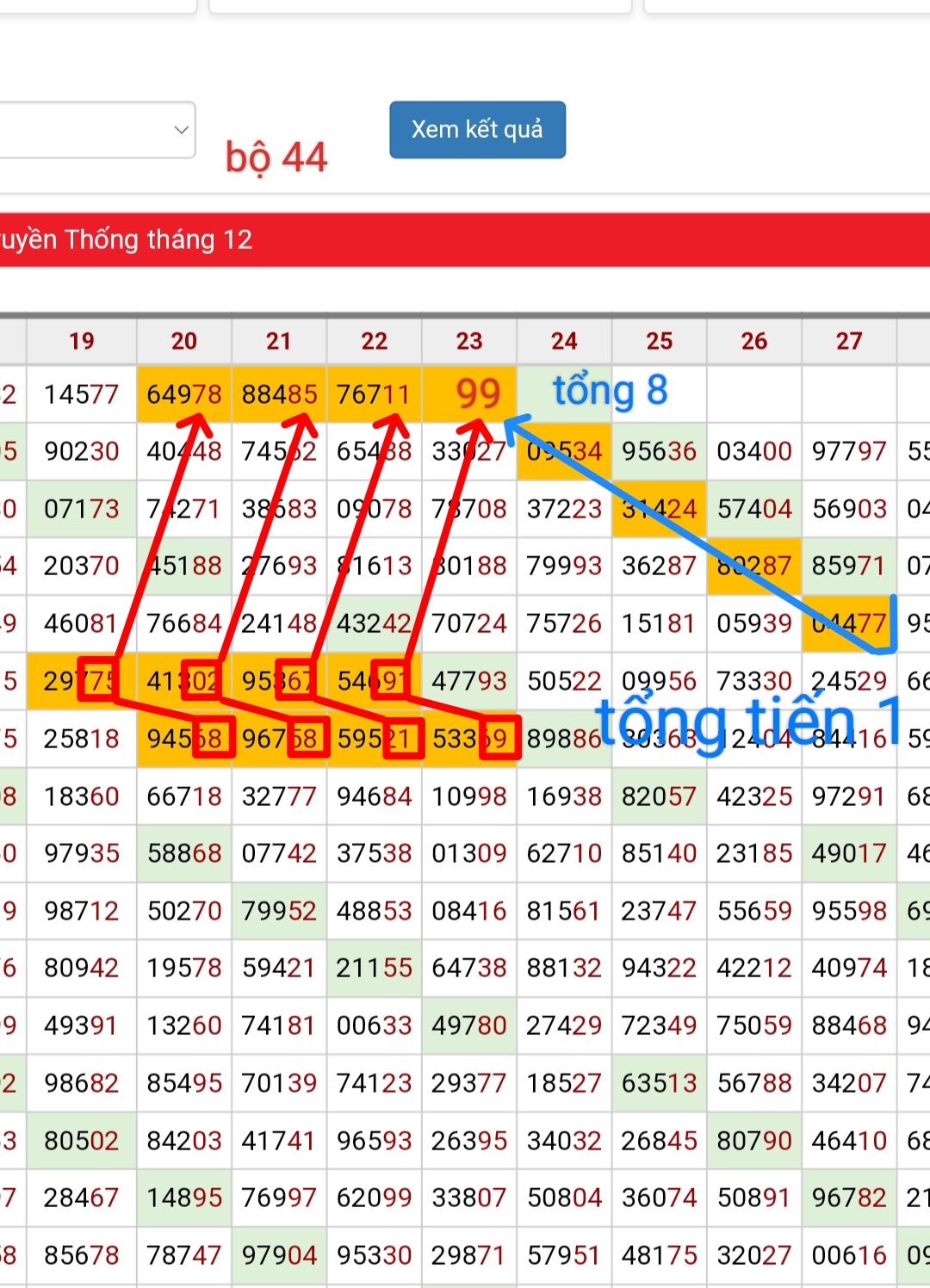Click cell 25818

(82, 739)
